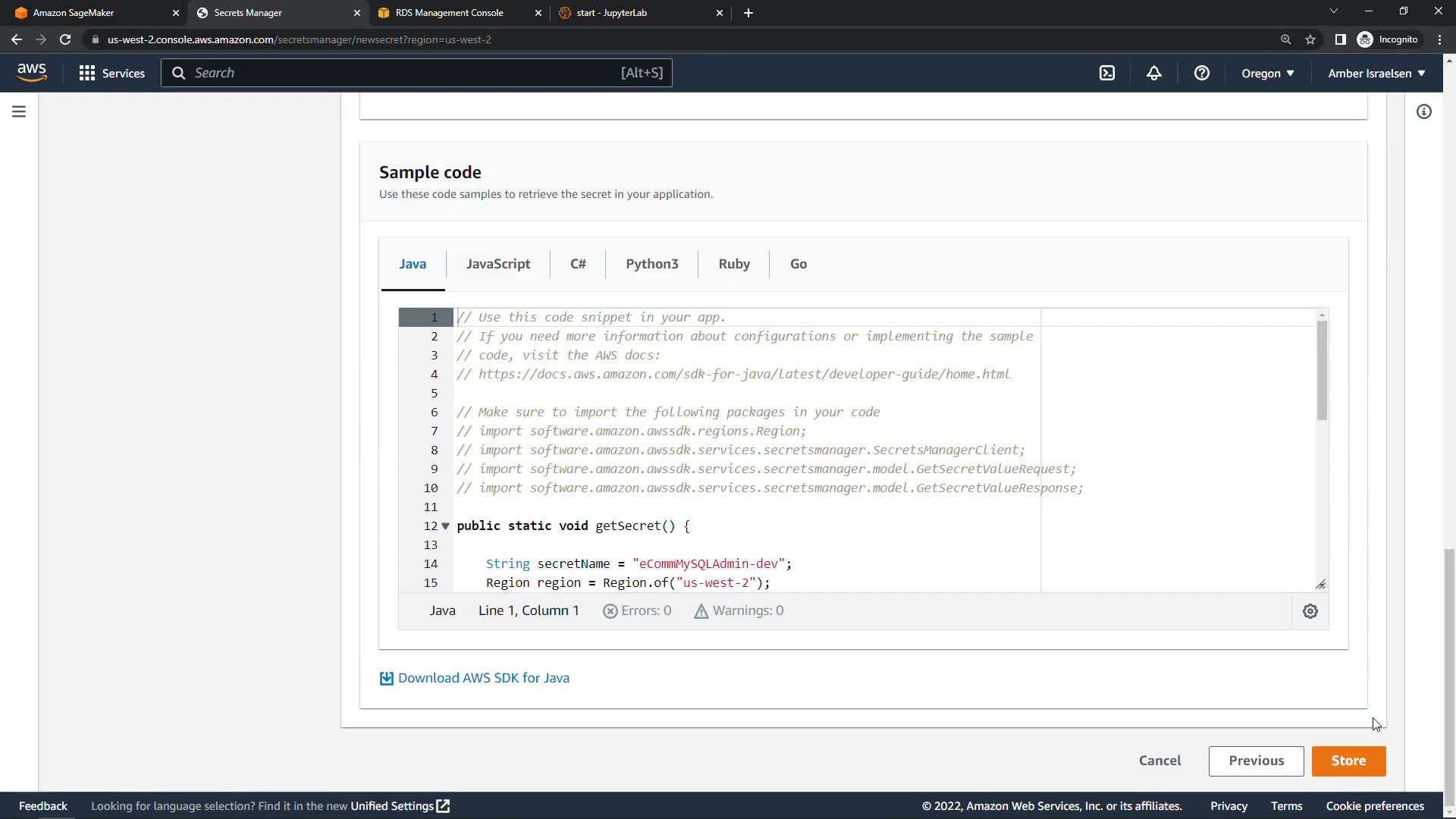The image size is (1456, 819).
Task: Expand the Oregon region dropdown
Action: 1267,73
